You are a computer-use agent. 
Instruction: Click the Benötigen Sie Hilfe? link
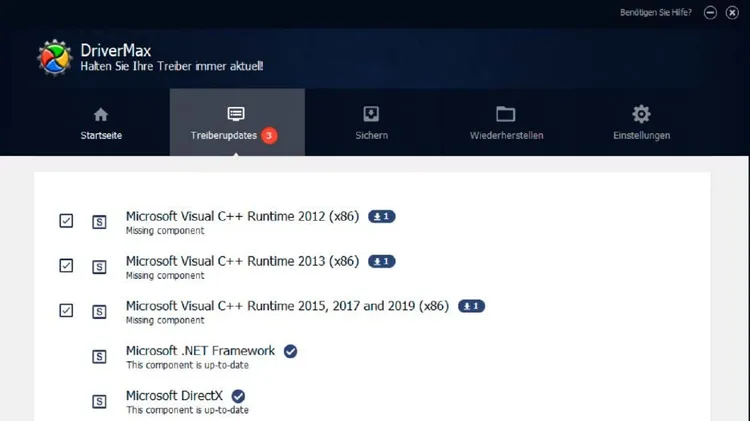pos(655,13)
